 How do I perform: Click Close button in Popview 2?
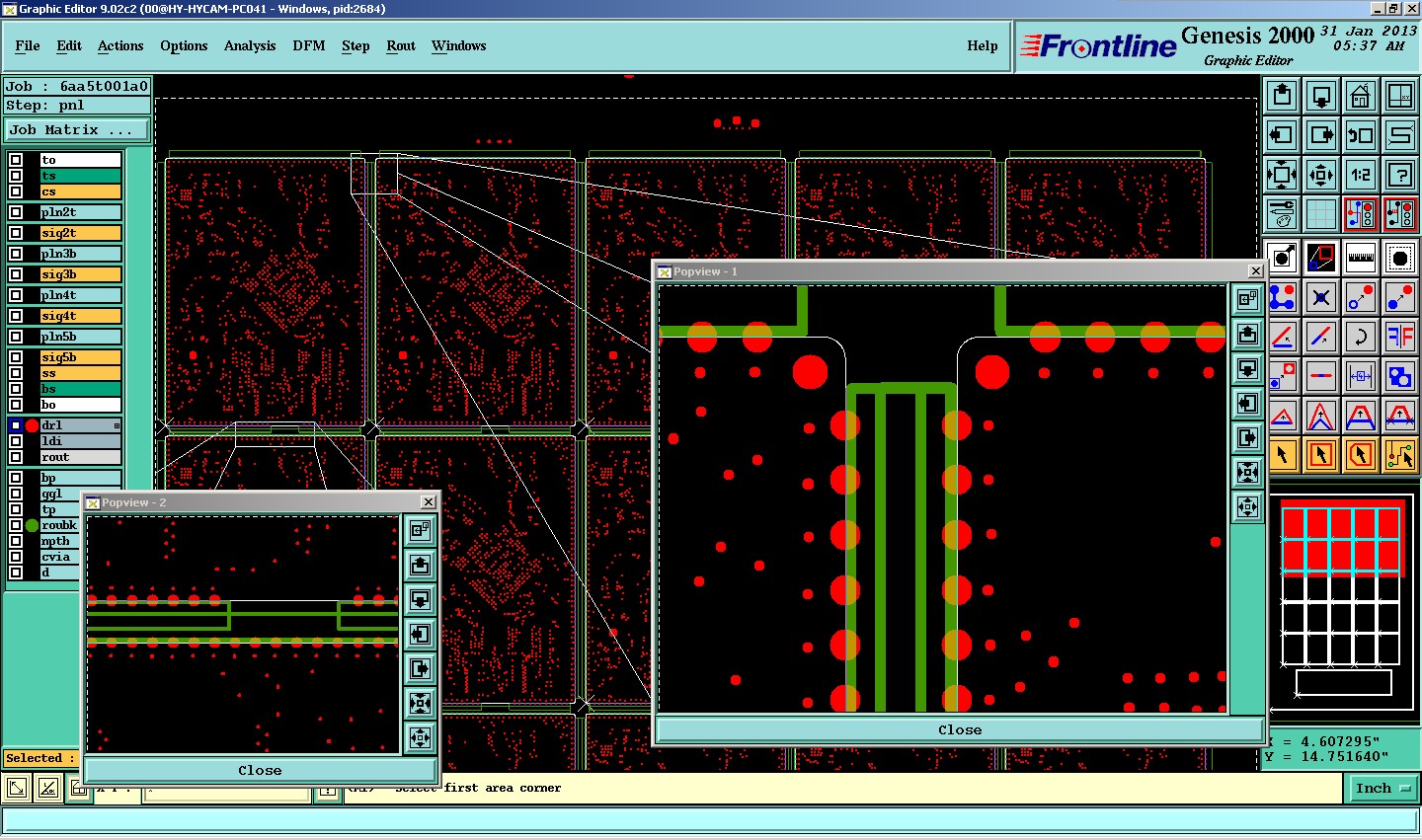260,770
